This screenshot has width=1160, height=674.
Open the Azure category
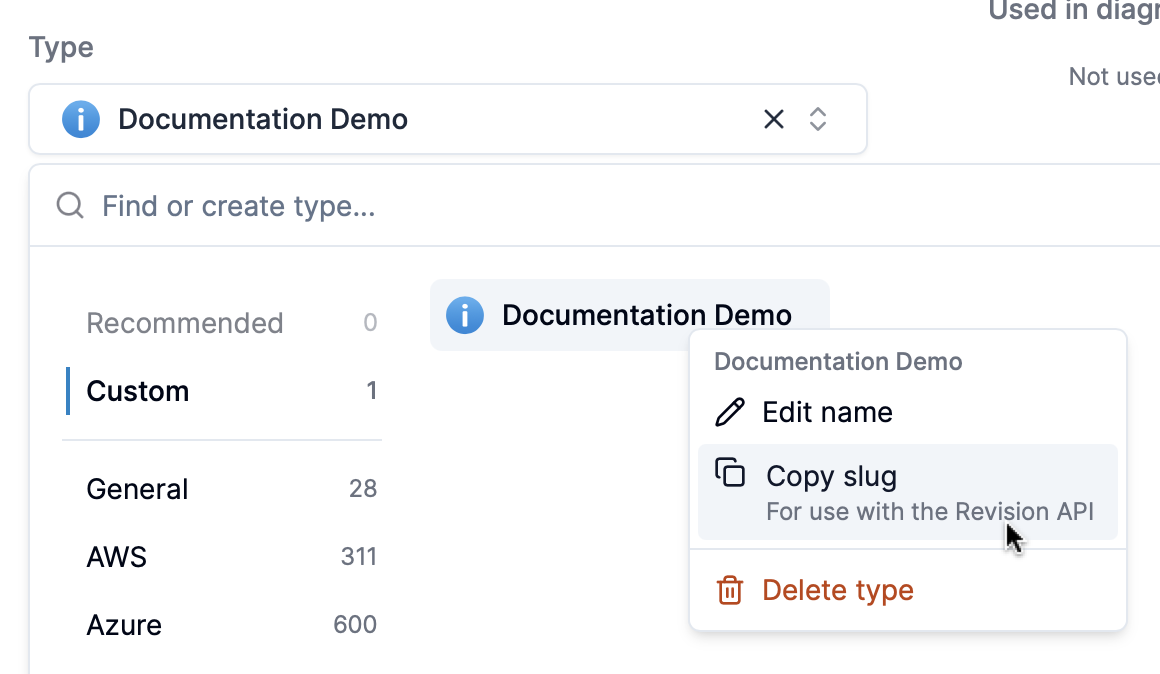123,625
